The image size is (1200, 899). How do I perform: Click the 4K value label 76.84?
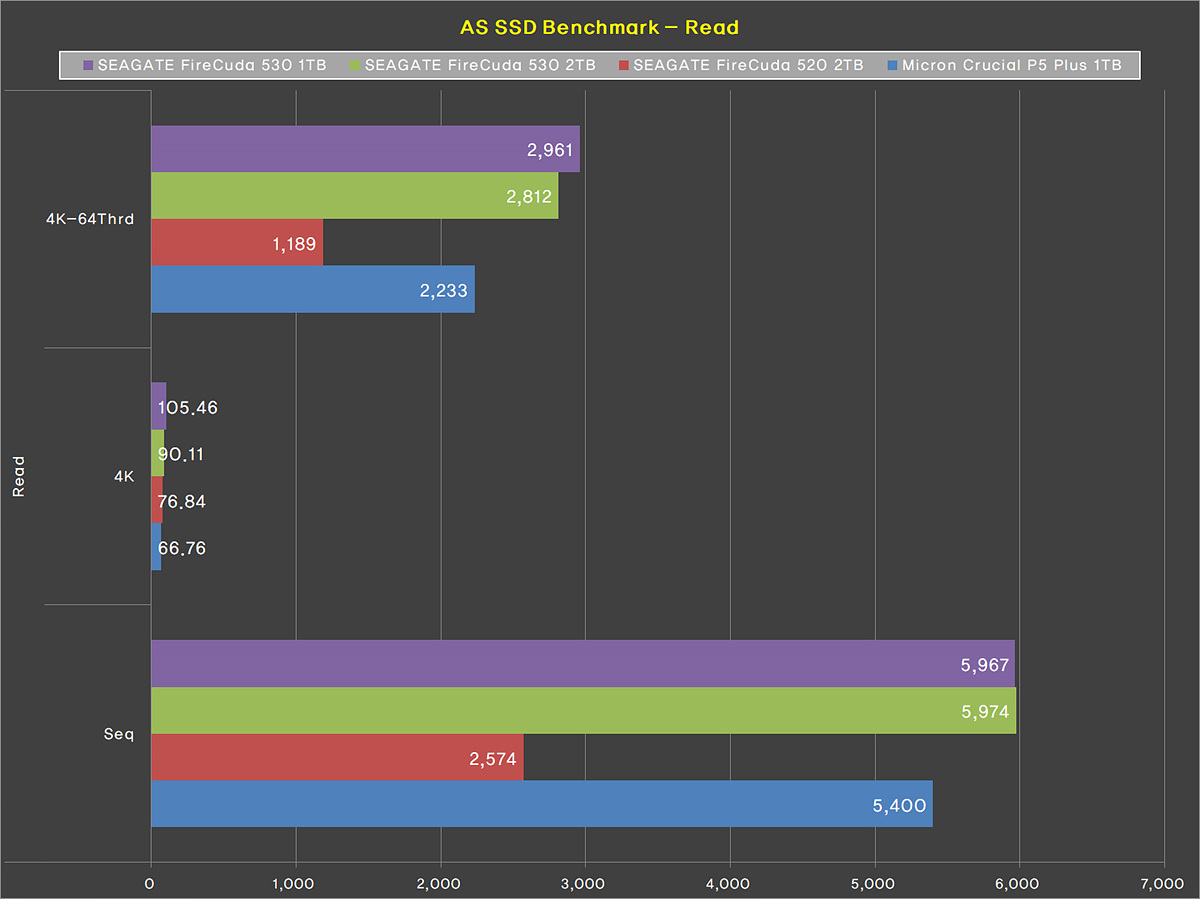(184, 501)
